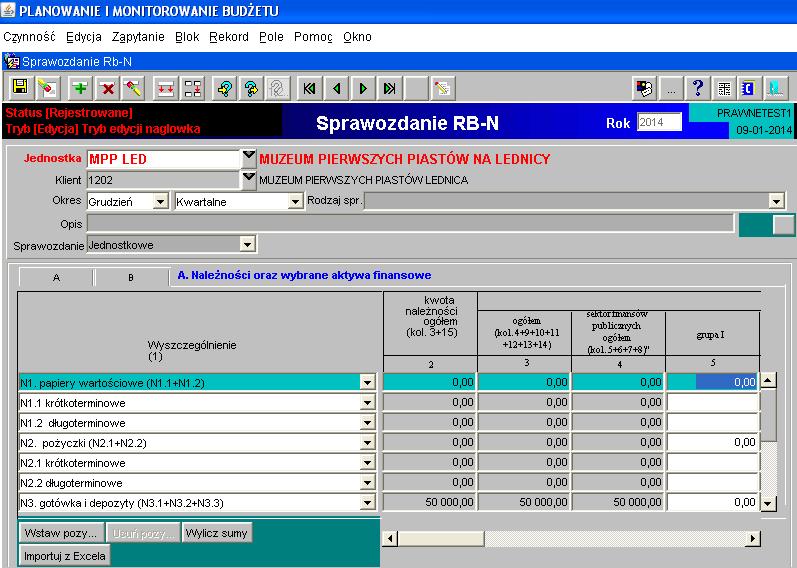This screenshot has width=797, height=568.
Task: Click the Wstaw pozy... button
Action: tap(62, 533)
